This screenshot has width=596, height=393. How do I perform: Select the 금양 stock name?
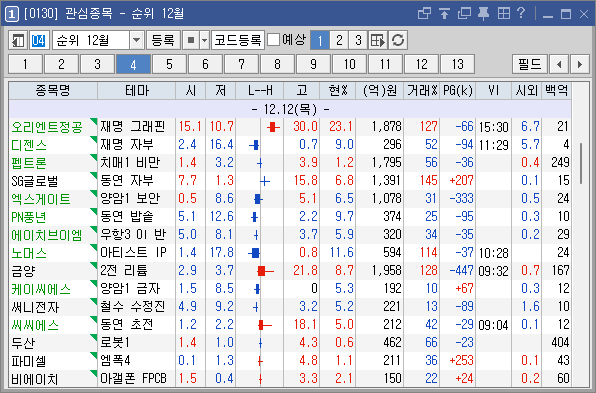[23, 271]
